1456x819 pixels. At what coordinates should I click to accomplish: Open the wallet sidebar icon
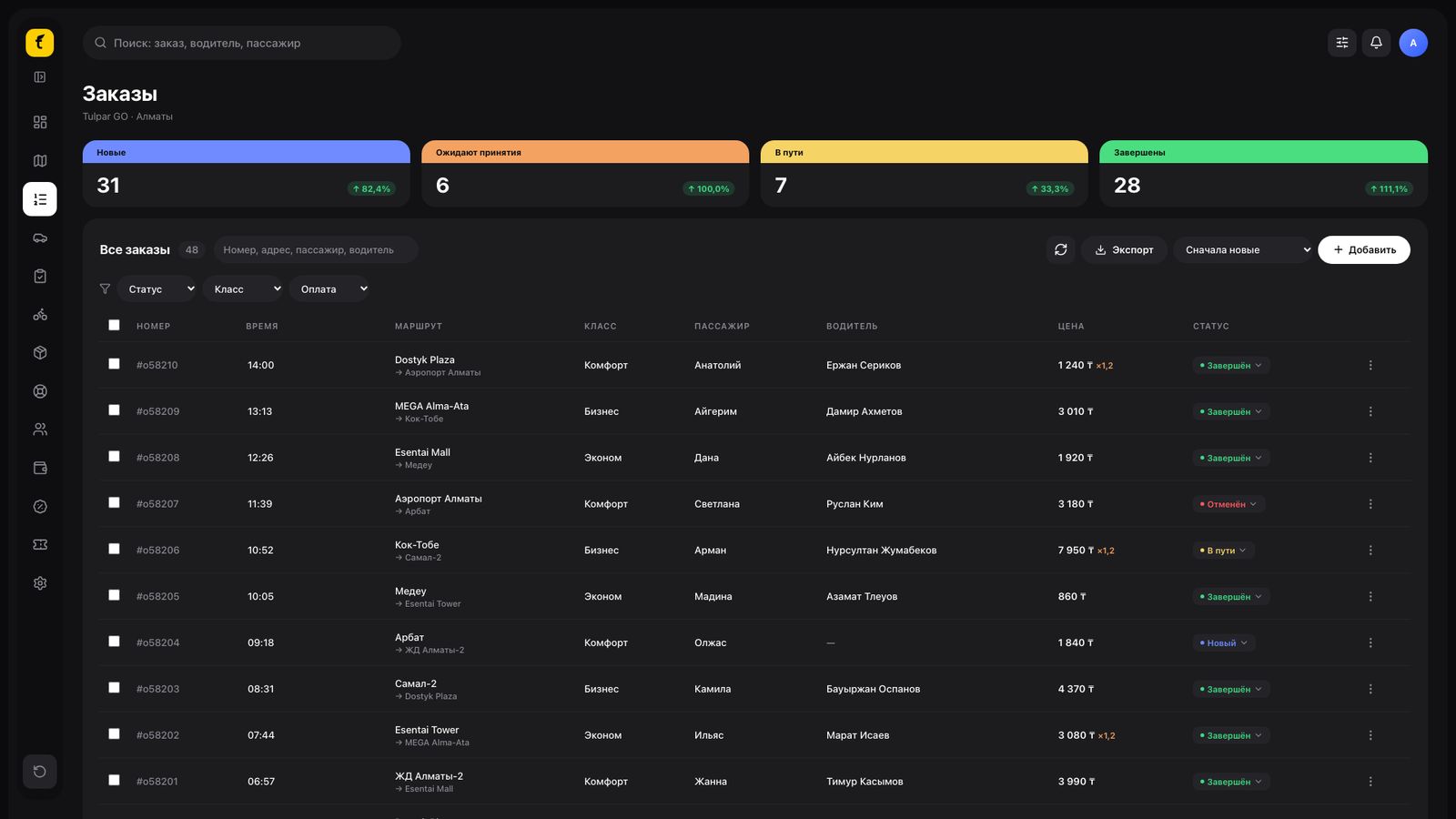tap(40, 468)
